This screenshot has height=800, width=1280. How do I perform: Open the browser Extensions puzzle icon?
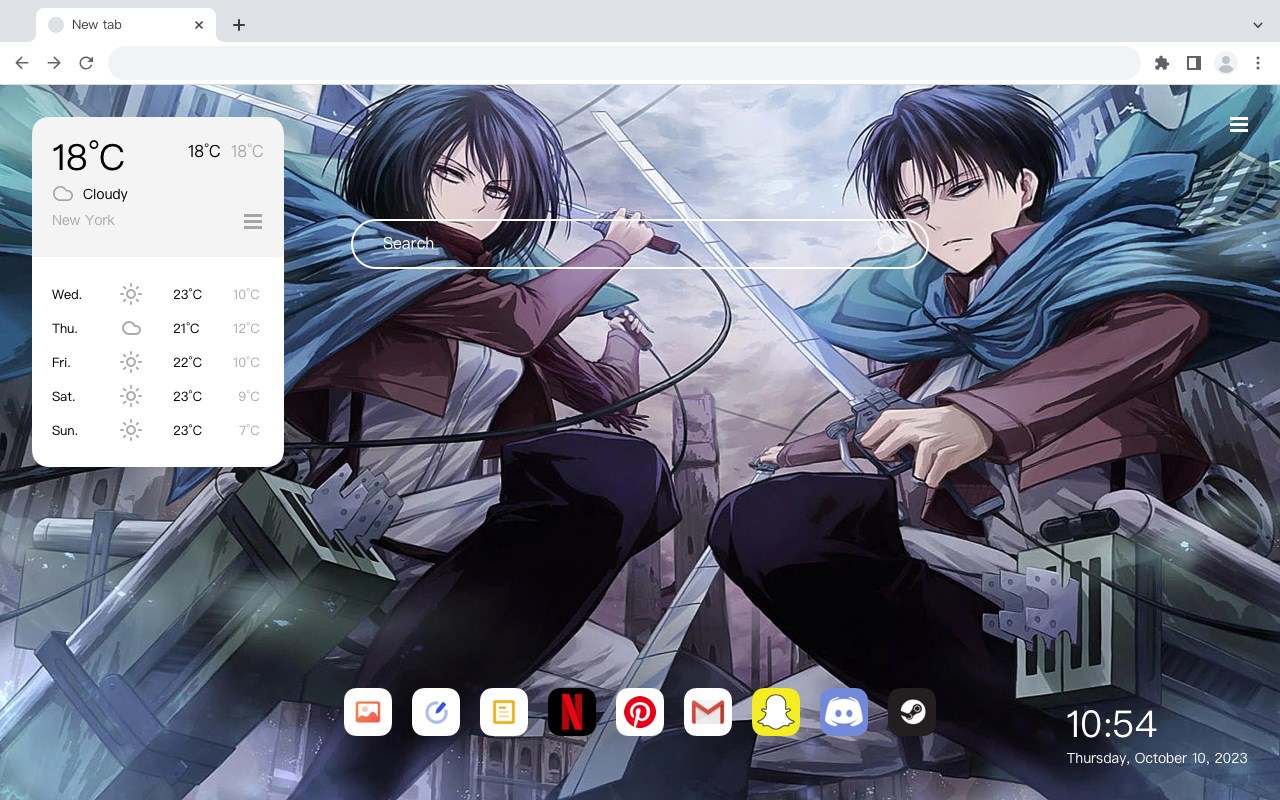(x=1161, y=63)
